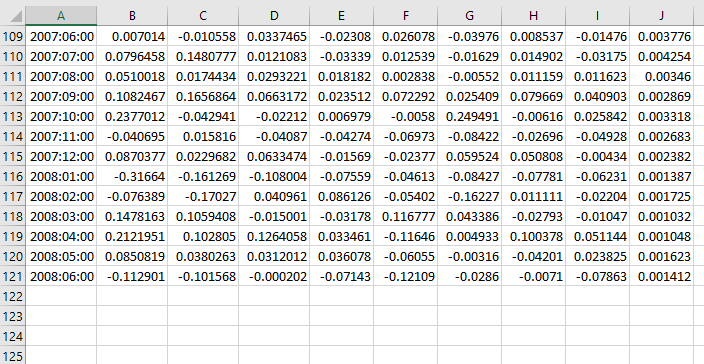Select value 0.086126 in column E
Image resolution: width=704 pixels, height=364 pixels.
click(341, 196)
